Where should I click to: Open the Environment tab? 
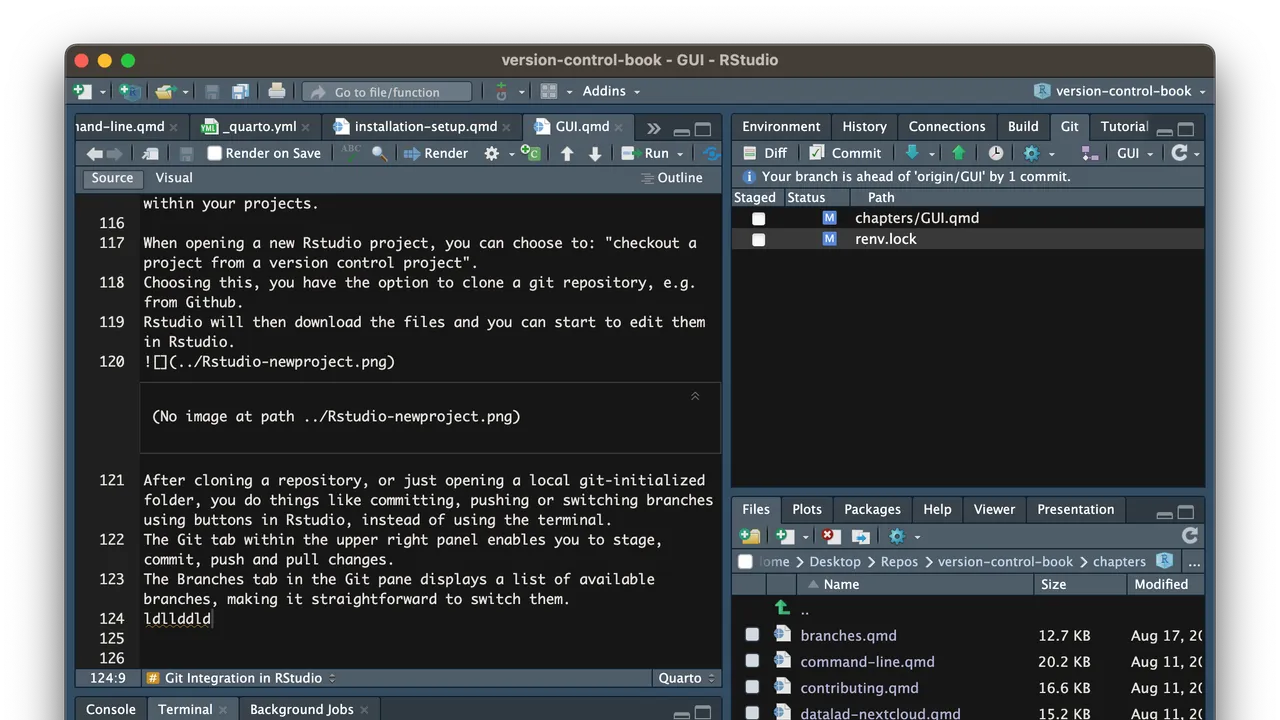[781, 127]
